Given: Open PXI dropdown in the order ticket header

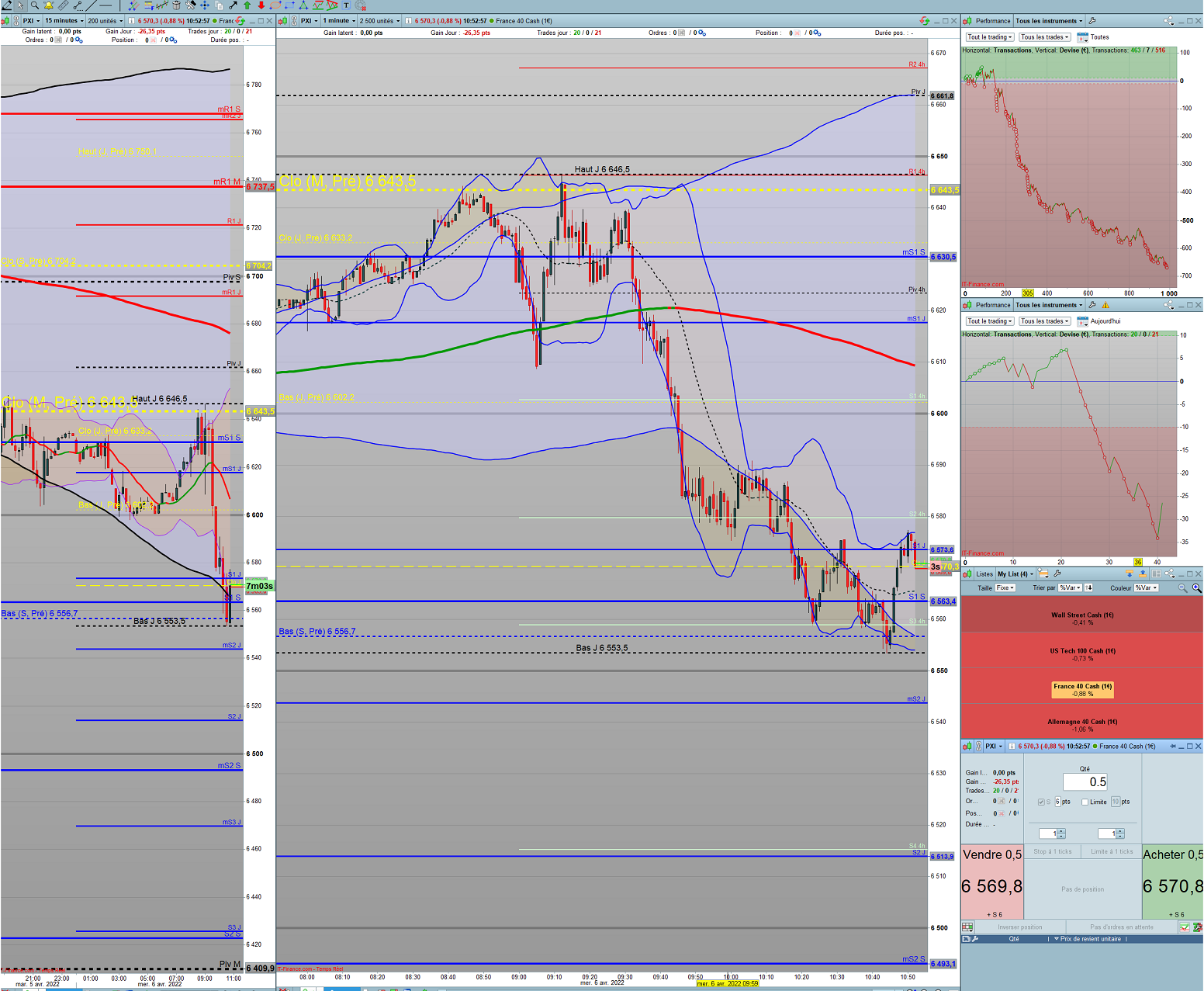Looking at the screenshot, I should 994,747.
